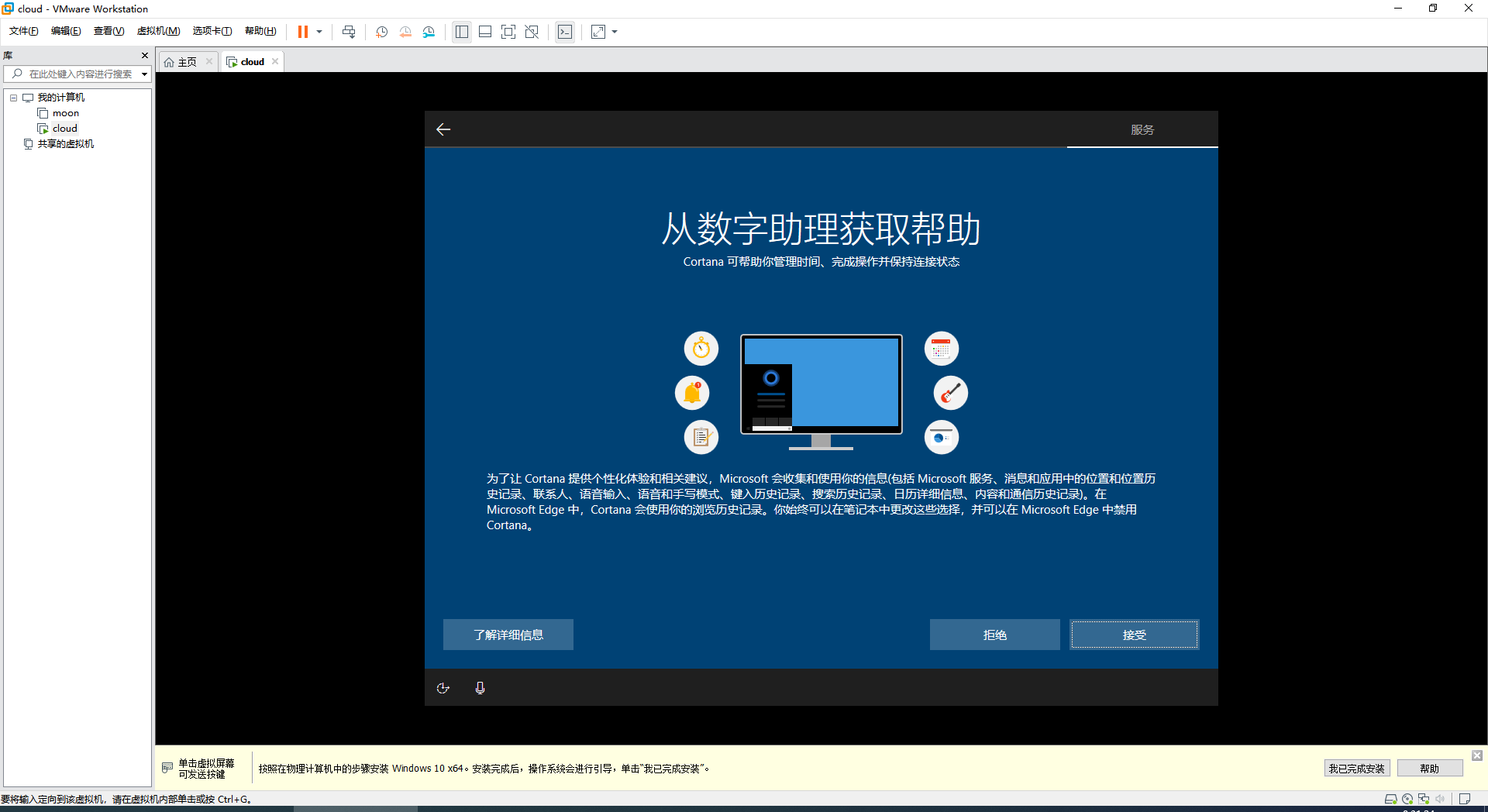Click the microphone icon in setup footer
The width and height of the screenshot is (1488, 812).
[x=480, y=688]
